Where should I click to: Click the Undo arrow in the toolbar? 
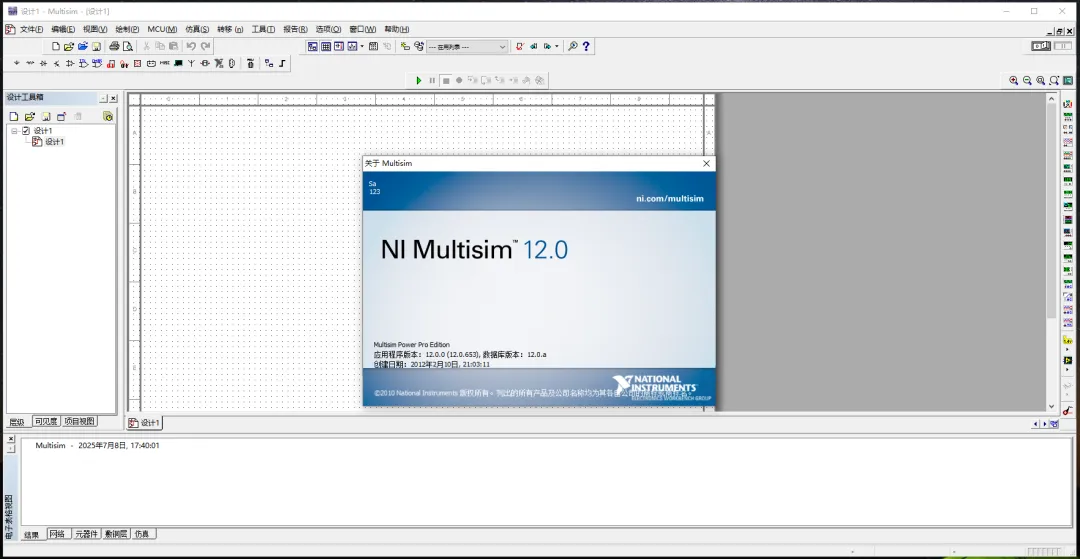tap(191, 46)
